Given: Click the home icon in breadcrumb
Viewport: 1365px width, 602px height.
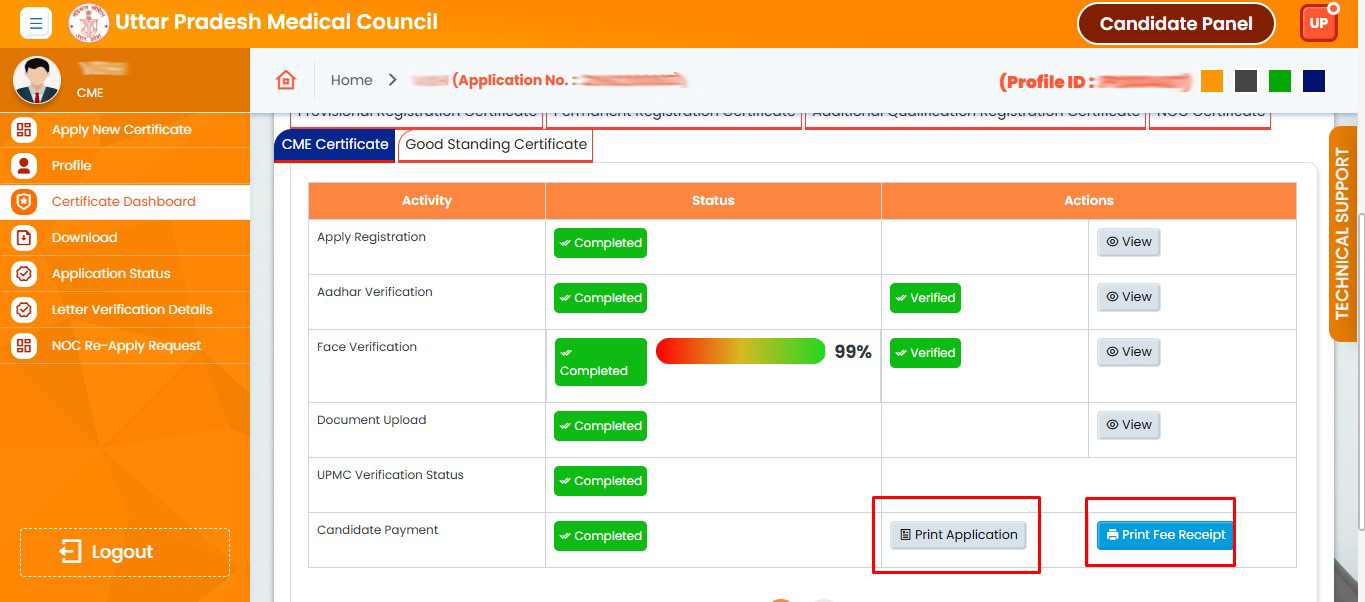Looking at the screenshot, I should 286,80.
